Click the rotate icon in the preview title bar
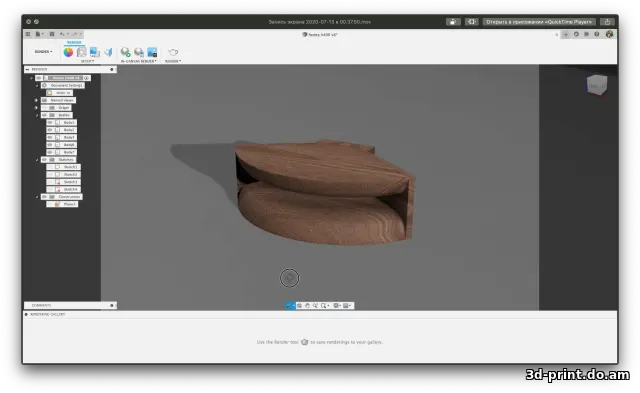Image resolution: width=640 pixels, height=393 pixels. pos(453,22)
